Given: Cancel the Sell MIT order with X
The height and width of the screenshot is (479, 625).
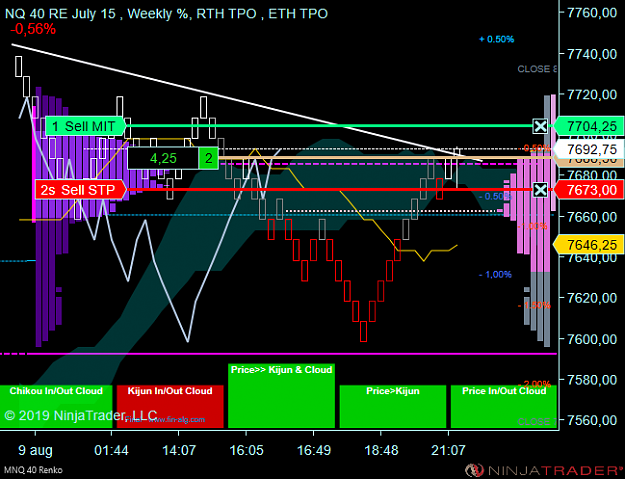Looking at the screenshot, I should coord(540,126).
